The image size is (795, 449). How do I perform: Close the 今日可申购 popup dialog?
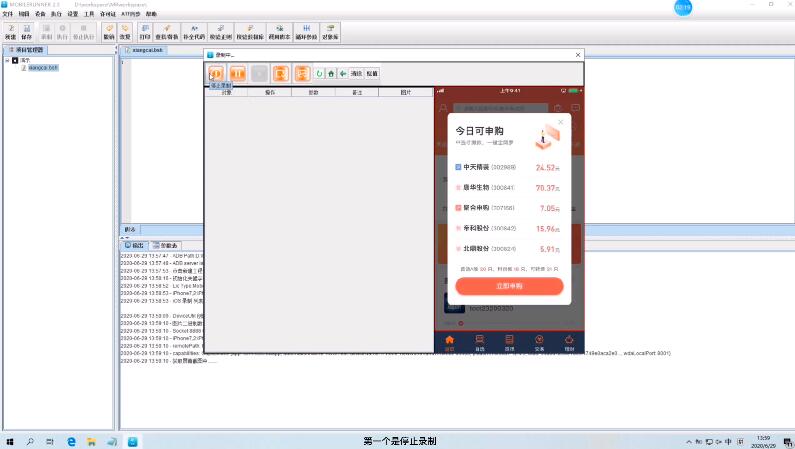click(560, 122)
